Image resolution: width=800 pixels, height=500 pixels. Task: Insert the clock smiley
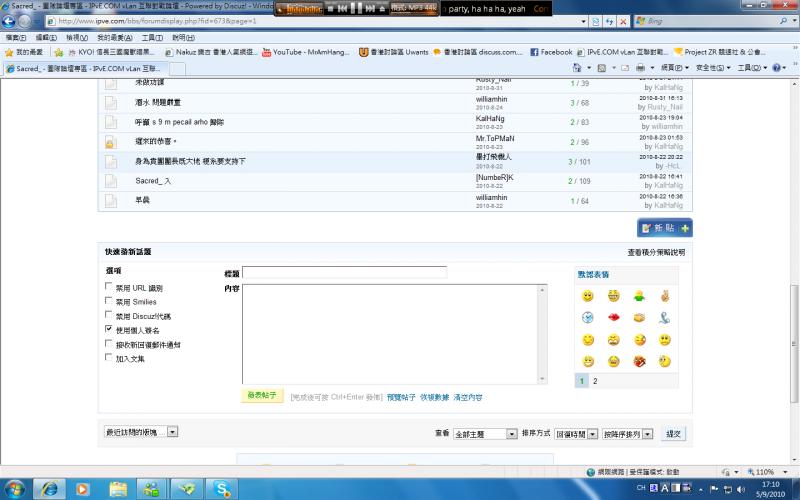tap(588, 317)
